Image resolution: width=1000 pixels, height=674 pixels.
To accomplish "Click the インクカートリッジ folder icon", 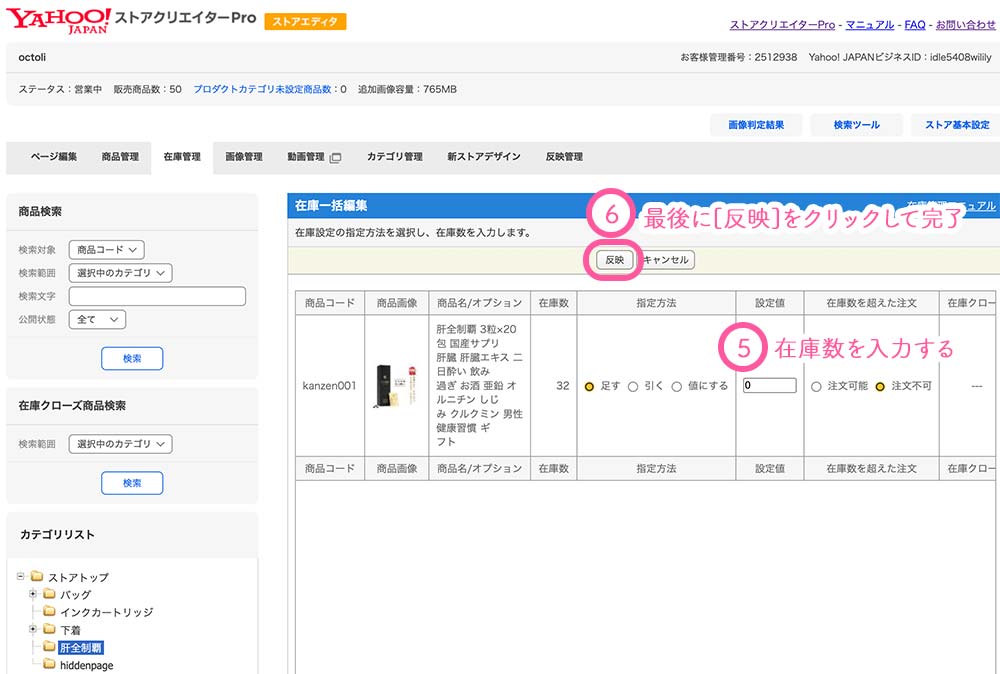I will coord(49,612).
